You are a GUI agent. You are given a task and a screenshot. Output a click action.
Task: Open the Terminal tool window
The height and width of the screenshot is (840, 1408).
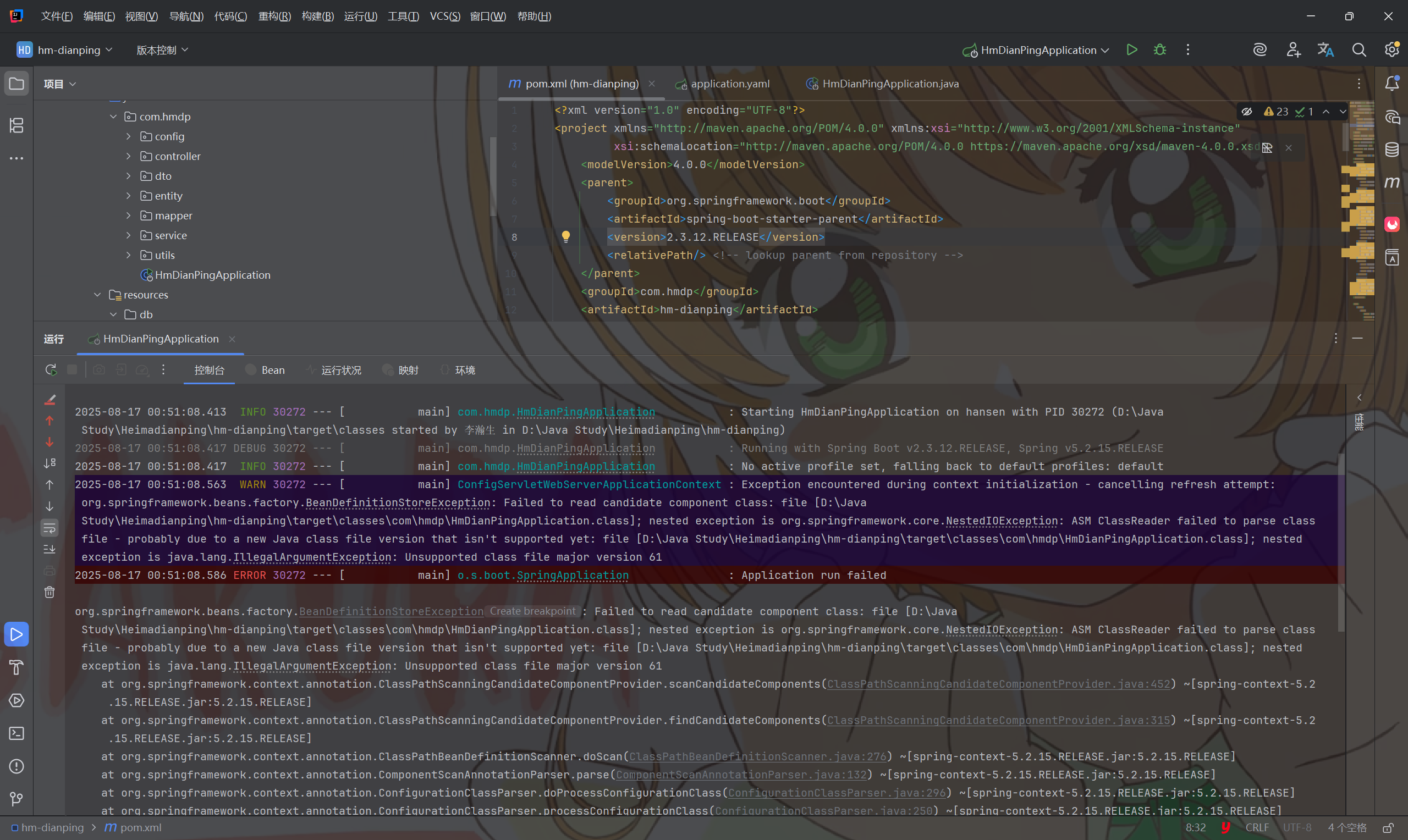click(16, 733)
